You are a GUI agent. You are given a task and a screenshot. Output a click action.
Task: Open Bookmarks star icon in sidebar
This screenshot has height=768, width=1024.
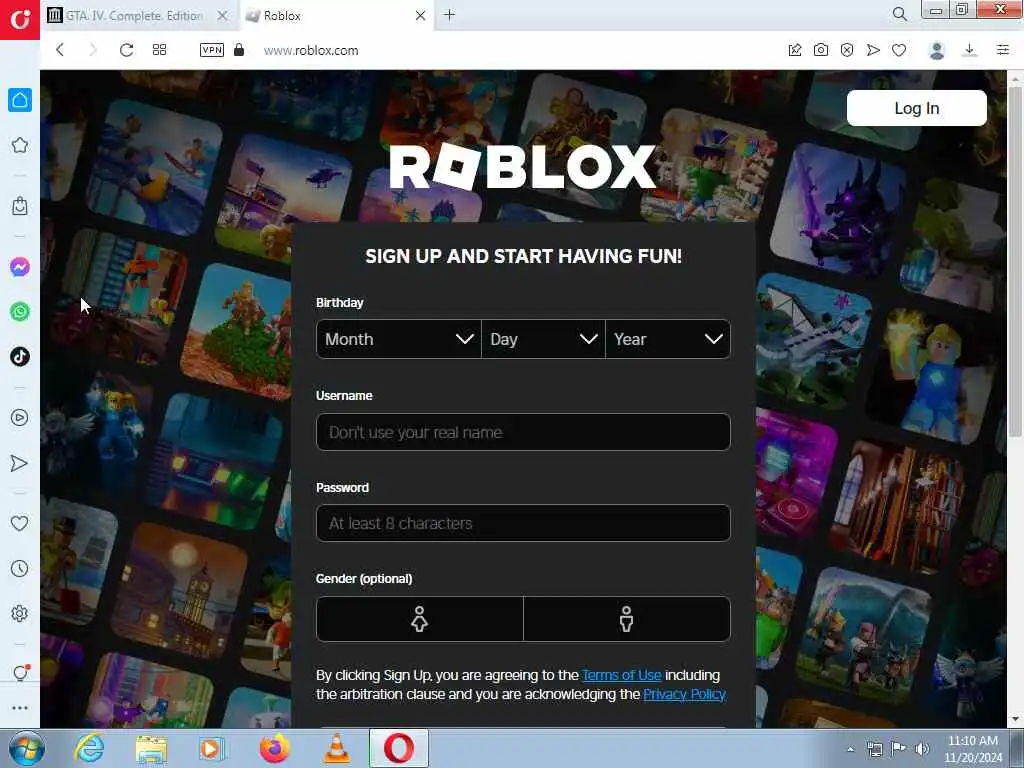coord(20,145)
